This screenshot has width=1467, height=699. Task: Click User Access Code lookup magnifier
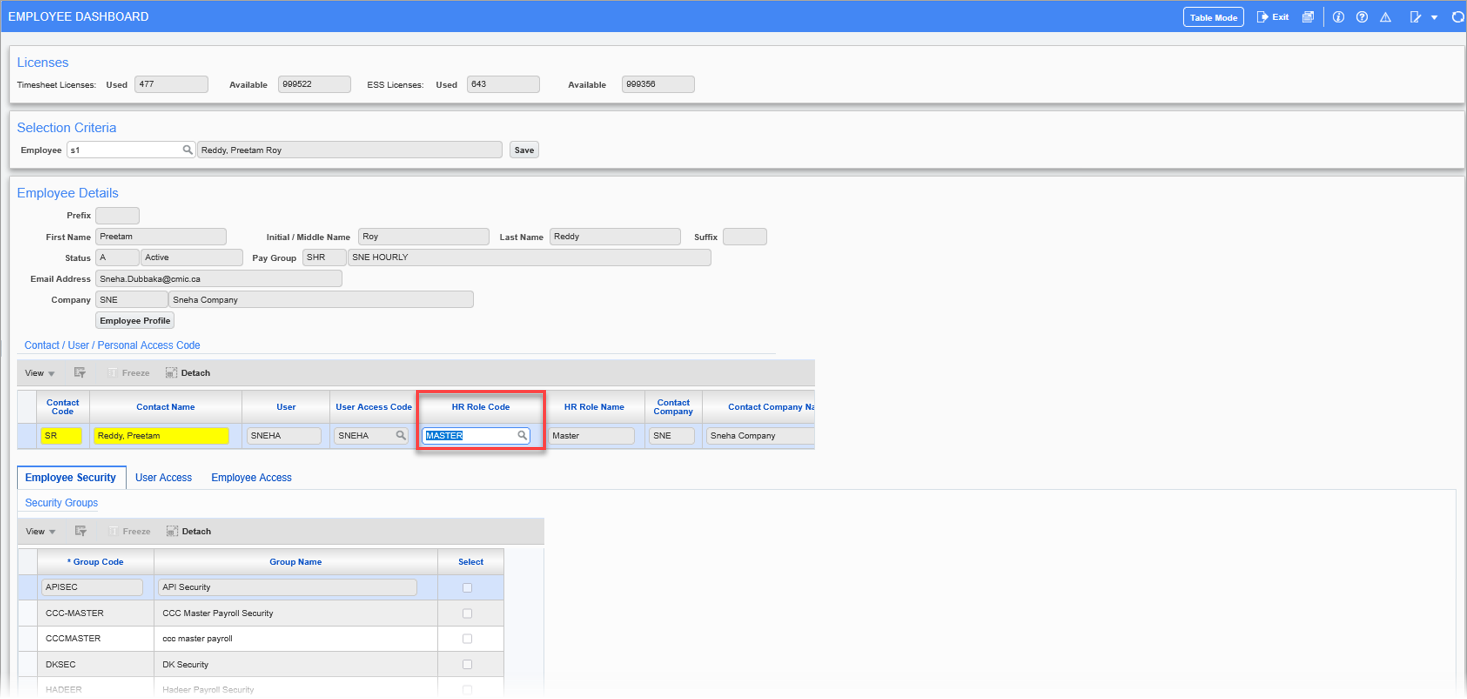tap(401, 436)
